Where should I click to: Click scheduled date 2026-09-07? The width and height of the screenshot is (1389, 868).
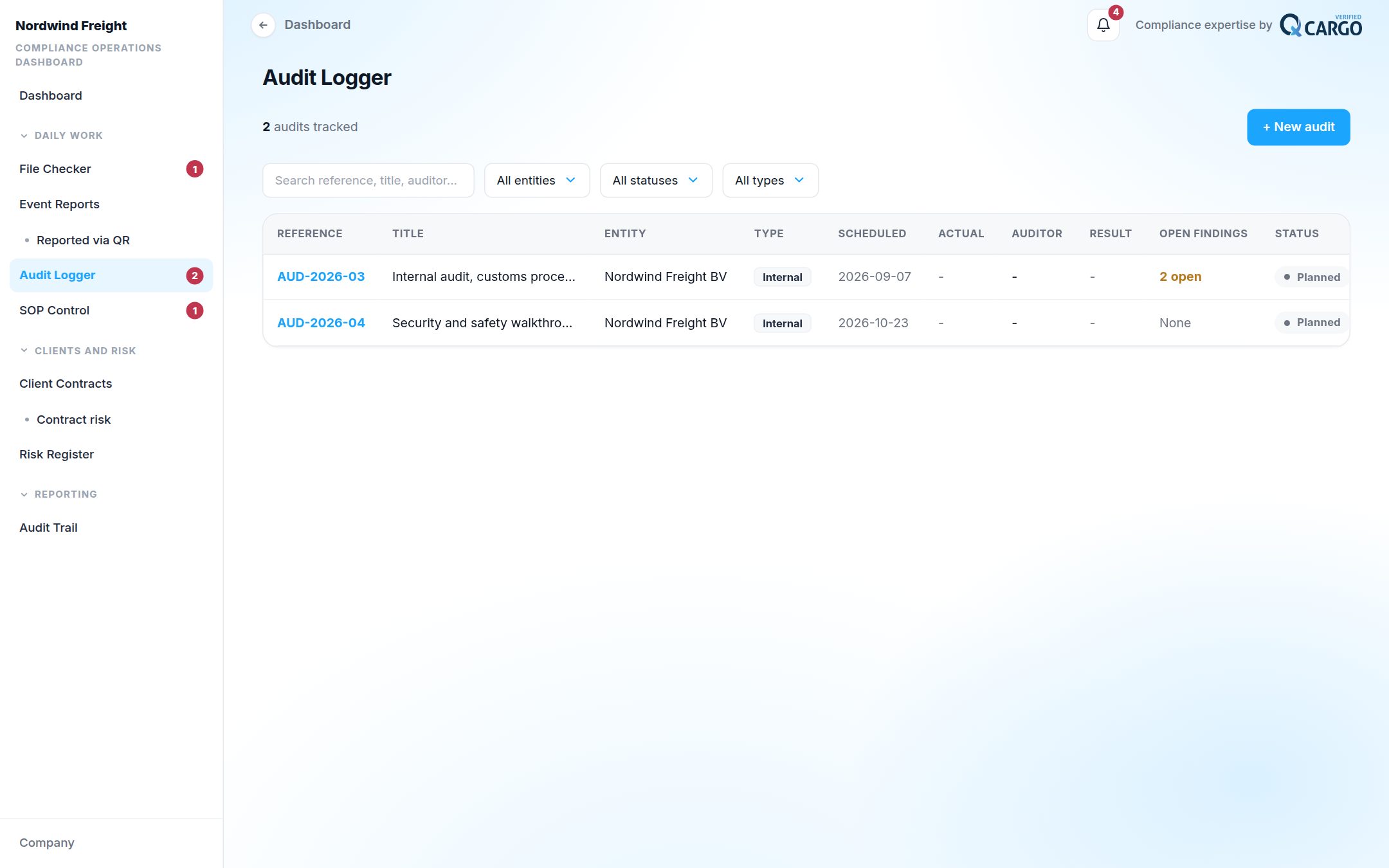pos(875,276)
